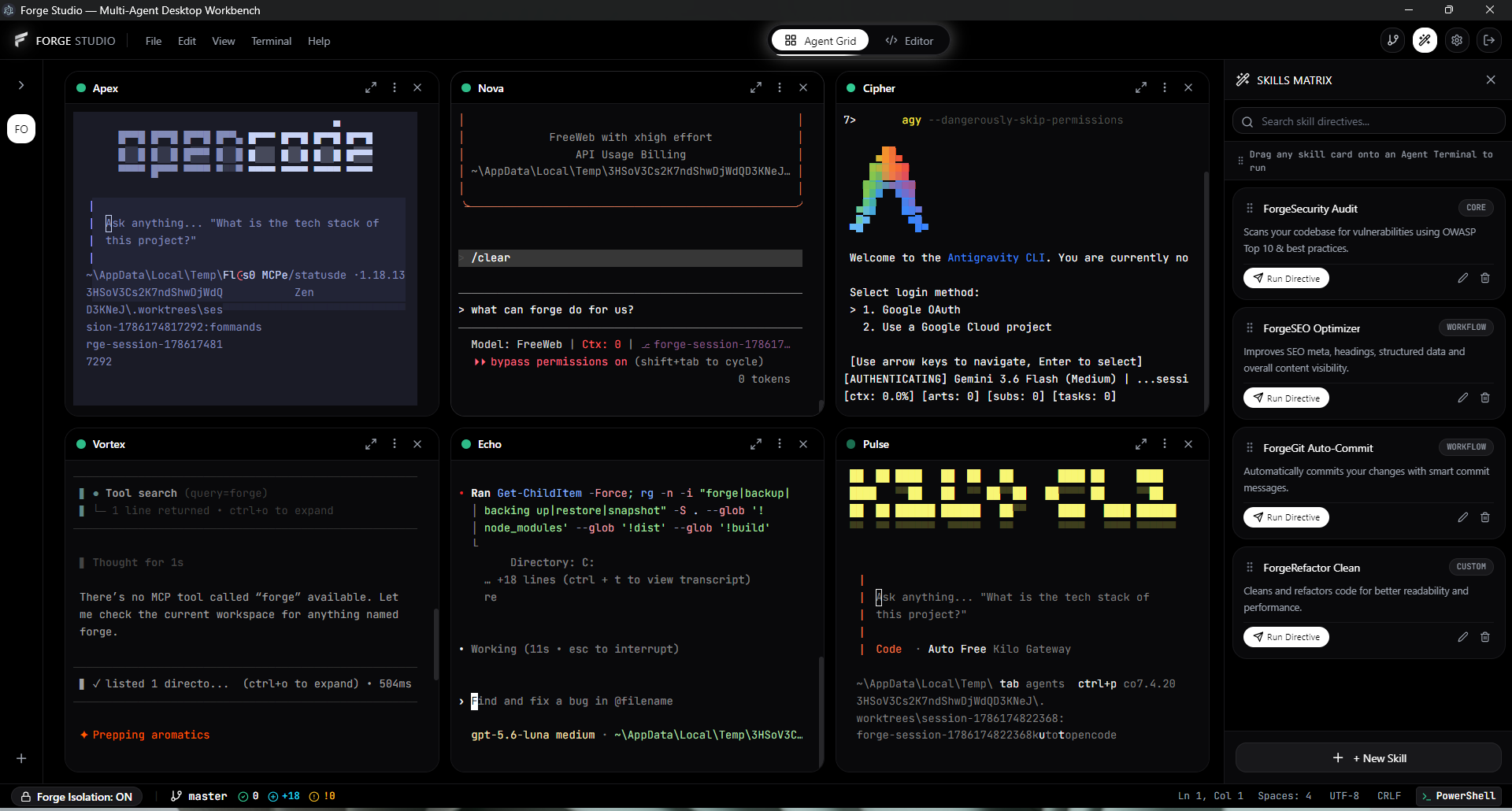Screen dimensions: 1512x811
Task: Click the CRLF line ending indicator
Action: tap(1389, 797)
